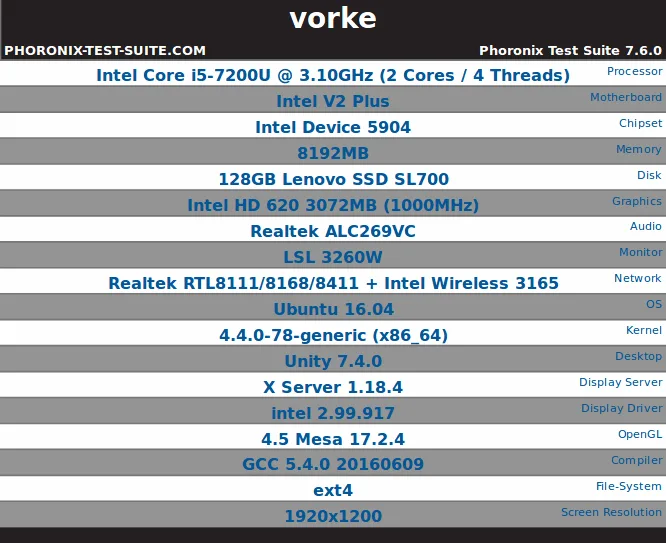Click the 'Chipset' label
Viewport: 666px width, 543px height.
641,123
